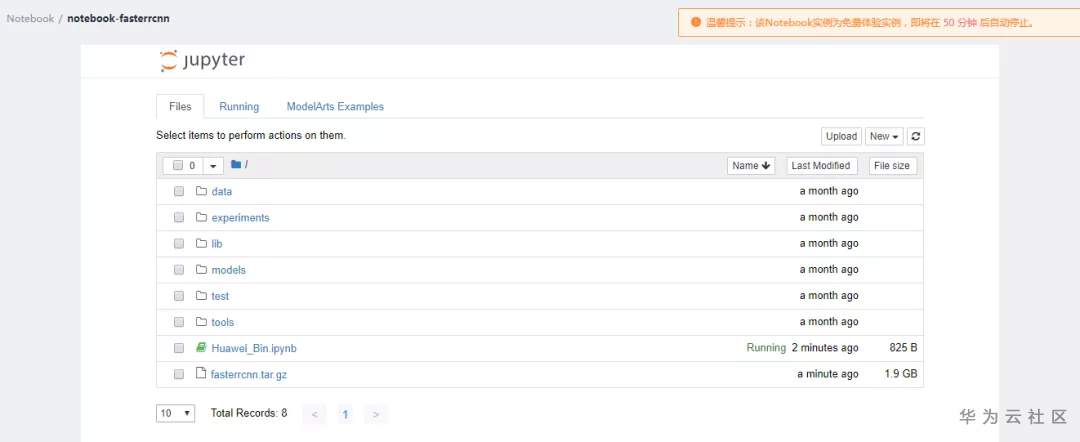Go to previous page of records
Screen dimensions: 1080x442
[315, 414]
